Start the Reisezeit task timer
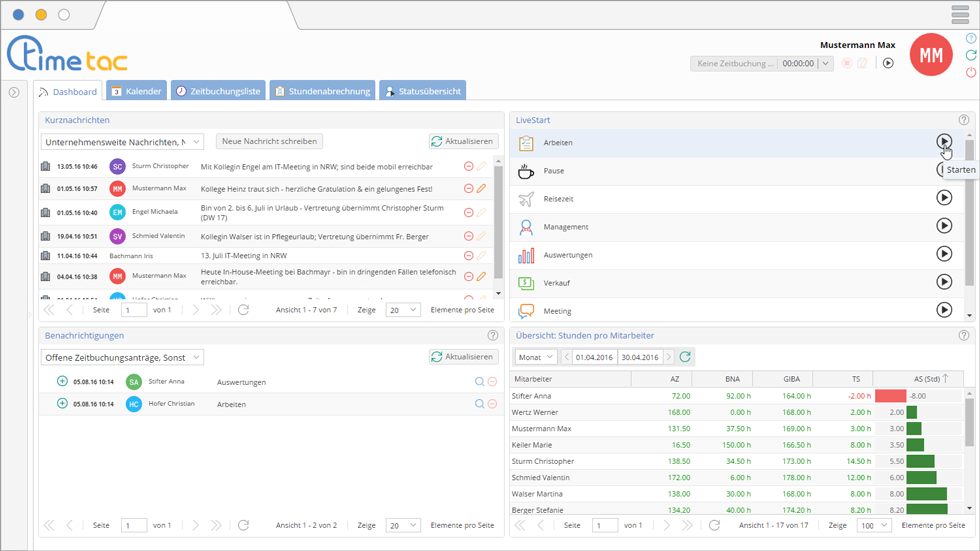Viewport: 980px width, 551px height. click(943, 198)
